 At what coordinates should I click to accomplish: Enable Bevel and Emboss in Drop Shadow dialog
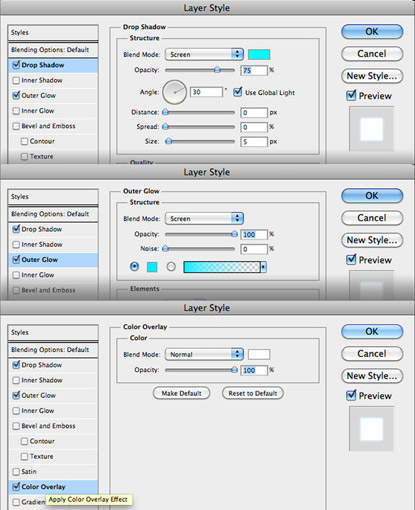click(16, 126)
